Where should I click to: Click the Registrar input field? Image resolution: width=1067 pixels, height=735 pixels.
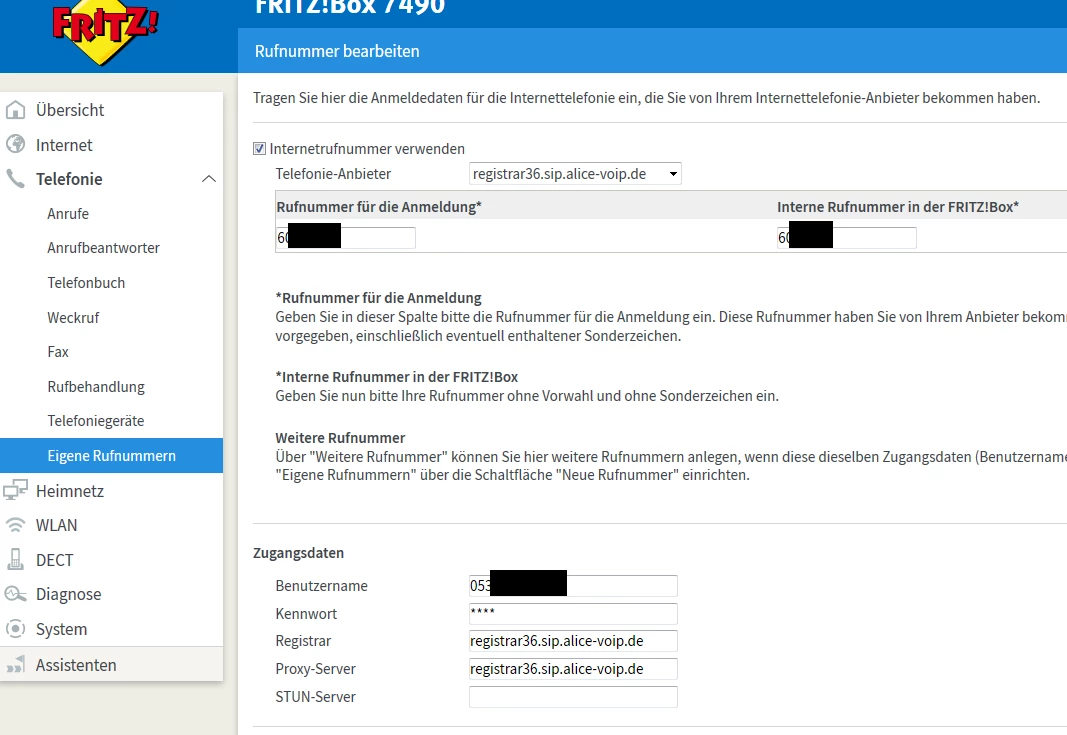tap(573, 641)
